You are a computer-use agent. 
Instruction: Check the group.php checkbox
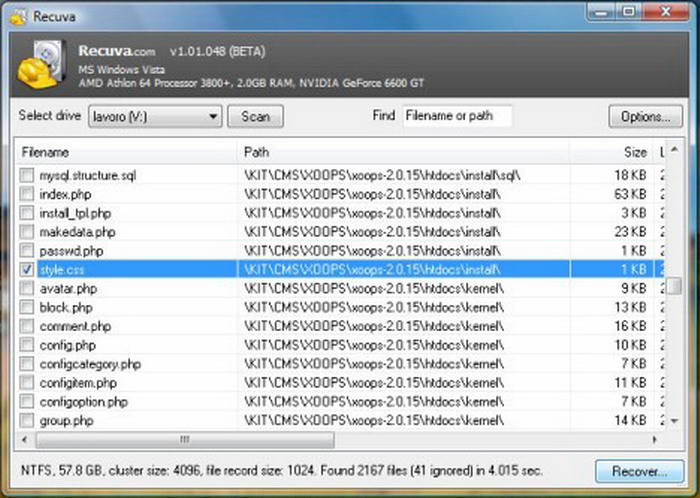pyautogui.click(x=27, y=420)
